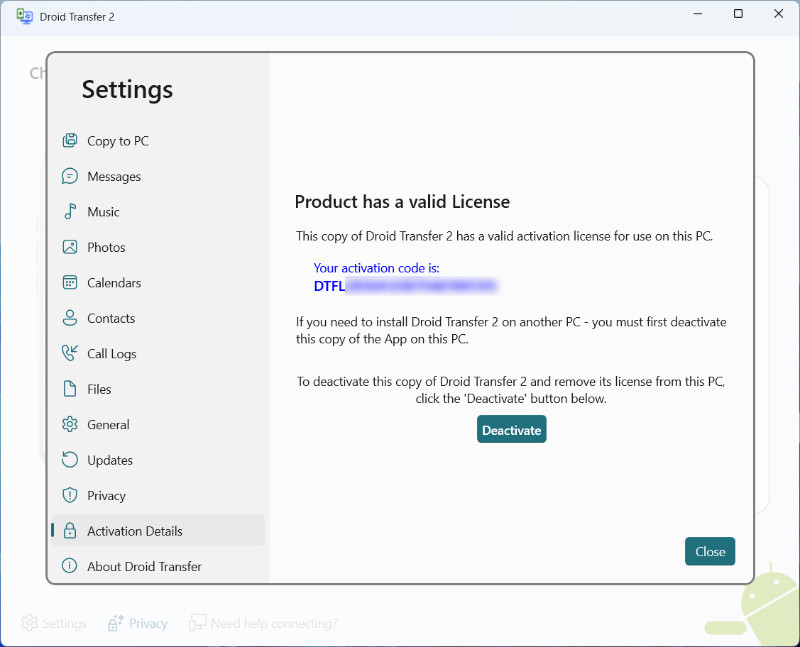The height and width of the screenshot is (647, 800).
Task: Maximize the Droid Transfer 2 window
Action: [x=738, y=14]
